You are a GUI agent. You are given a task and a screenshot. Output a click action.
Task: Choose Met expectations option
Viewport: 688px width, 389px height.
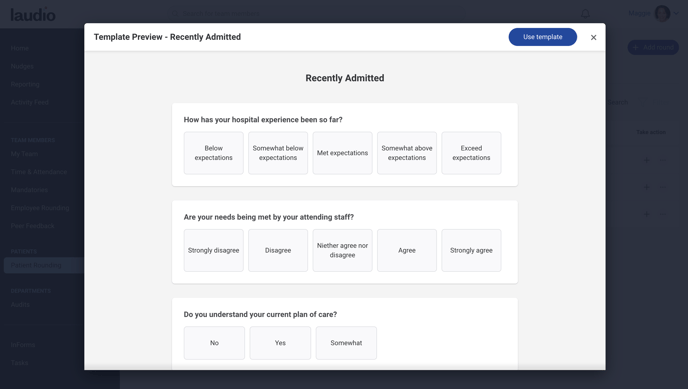(342, 153)
